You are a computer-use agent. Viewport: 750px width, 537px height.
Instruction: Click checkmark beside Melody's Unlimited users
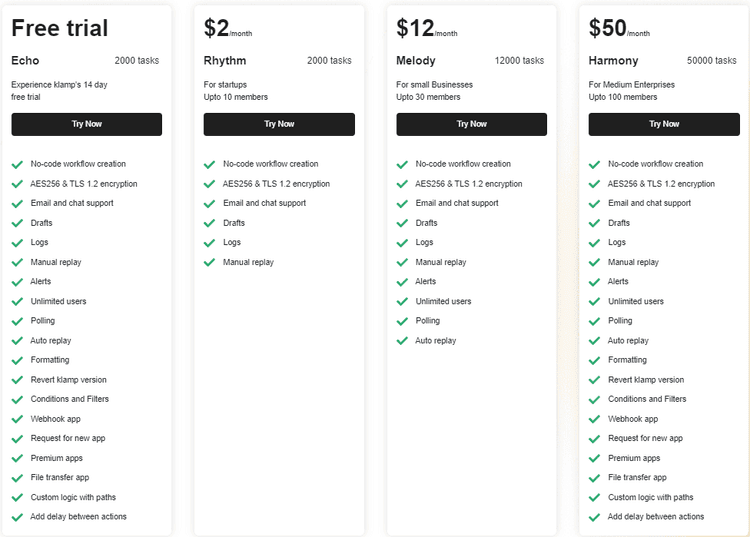(402, 302)
